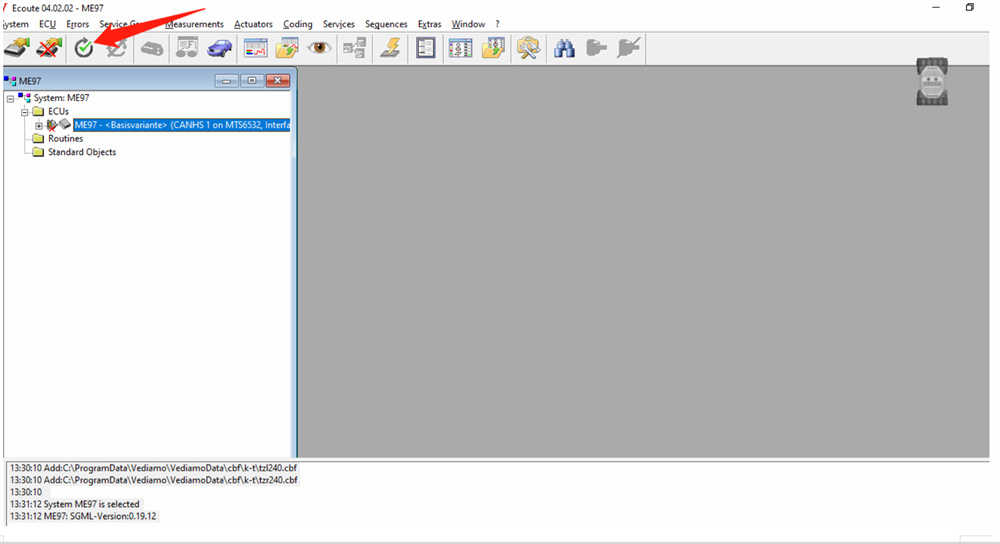Click the green checkmark connect icon
The height and width of the screenshot is (544, 1000).
(x=84, y=47)
